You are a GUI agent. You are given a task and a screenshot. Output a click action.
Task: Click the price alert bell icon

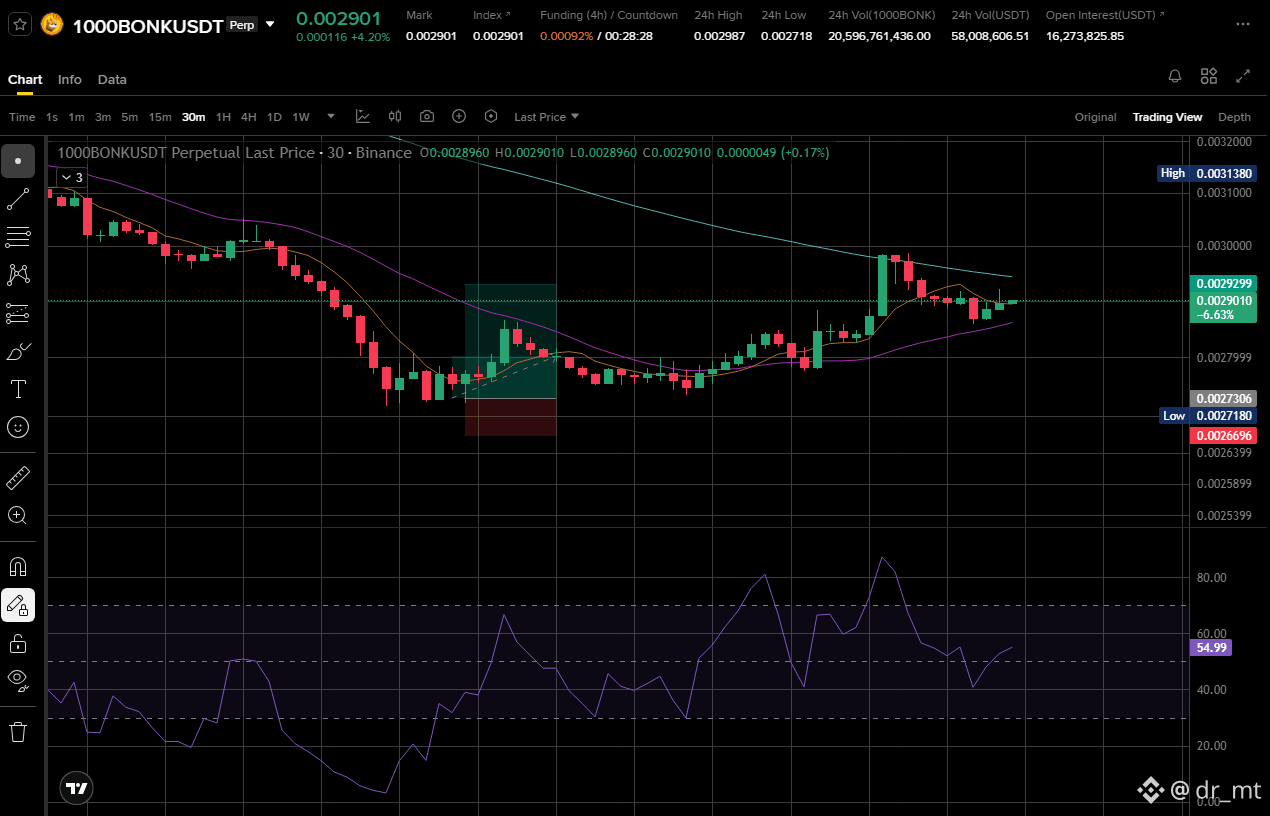tap(1175, 76)
